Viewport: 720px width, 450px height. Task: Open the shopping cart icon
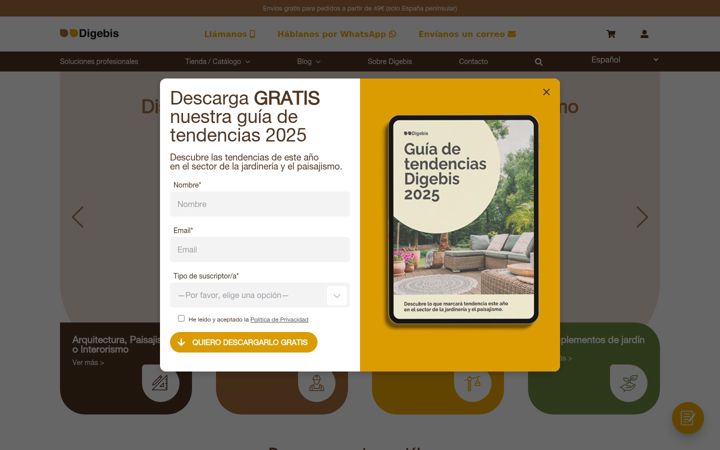(x=611, y=34)
